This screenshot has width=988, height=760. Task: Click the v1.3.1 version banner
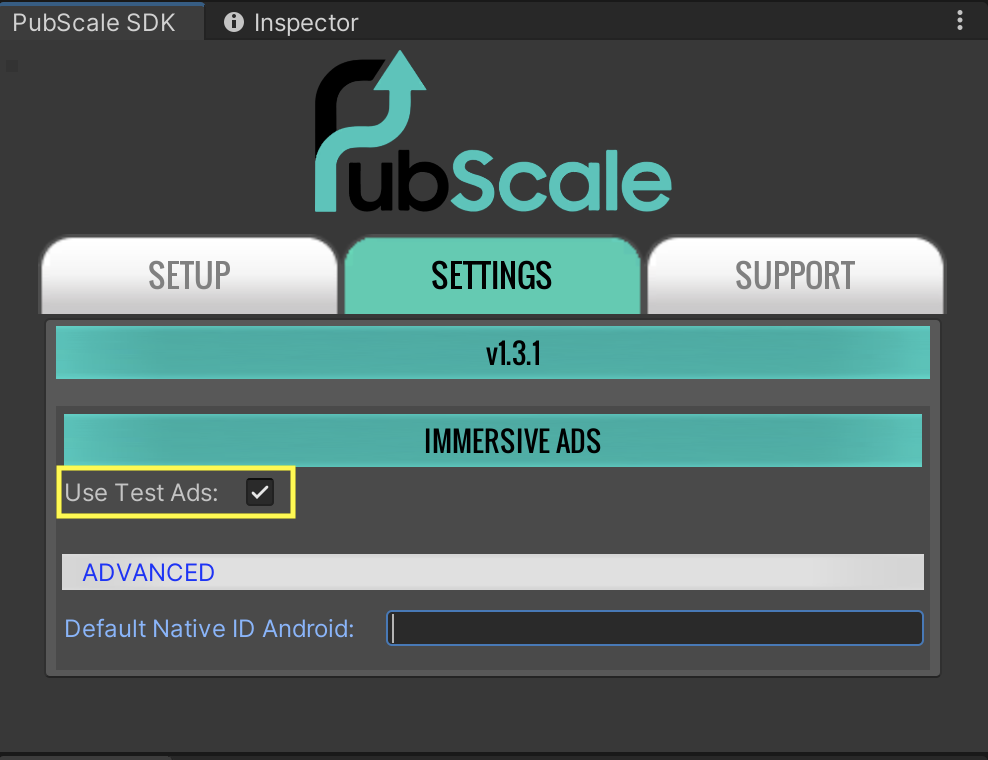click(492, 353)
